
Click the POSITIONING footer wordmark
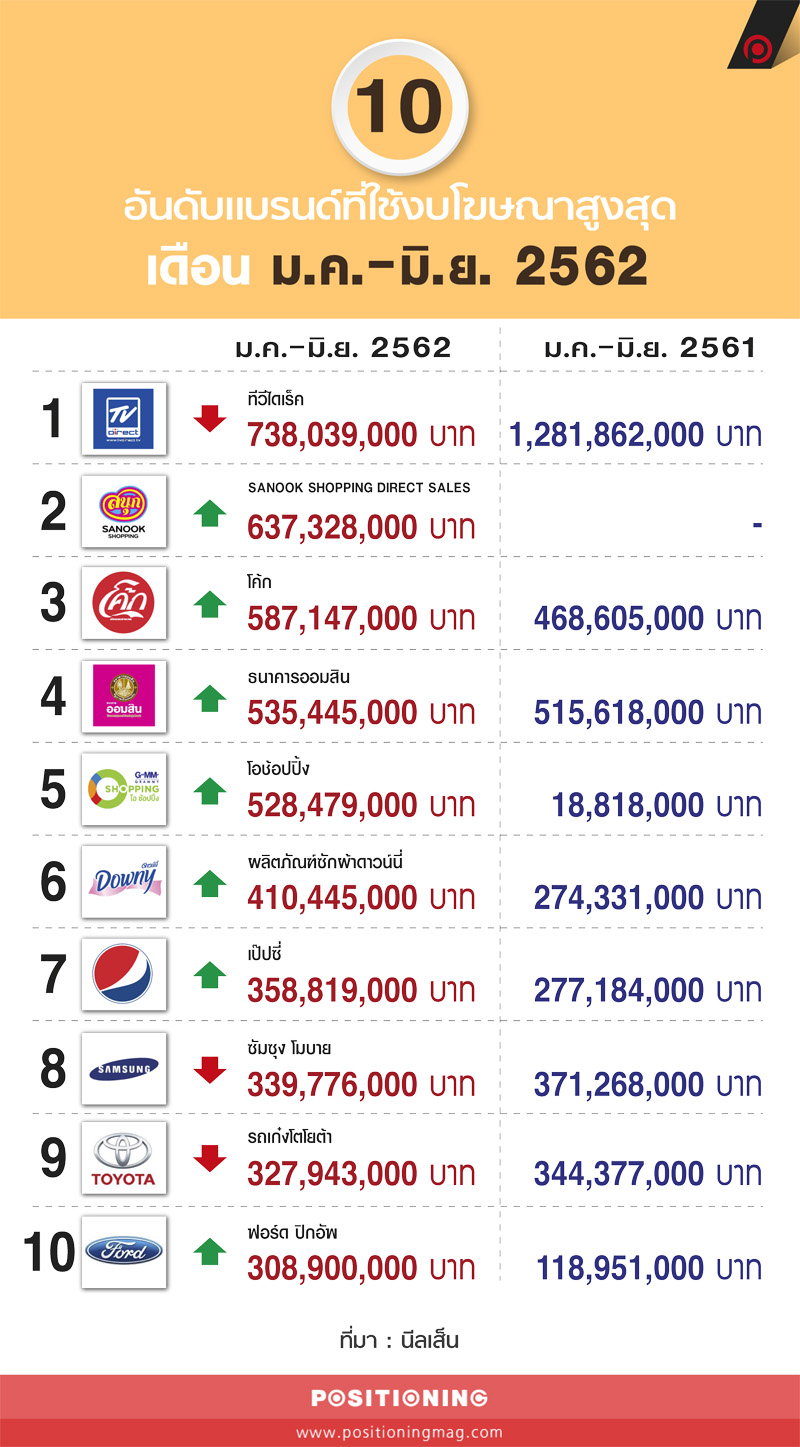click(x=399, y=1398)
